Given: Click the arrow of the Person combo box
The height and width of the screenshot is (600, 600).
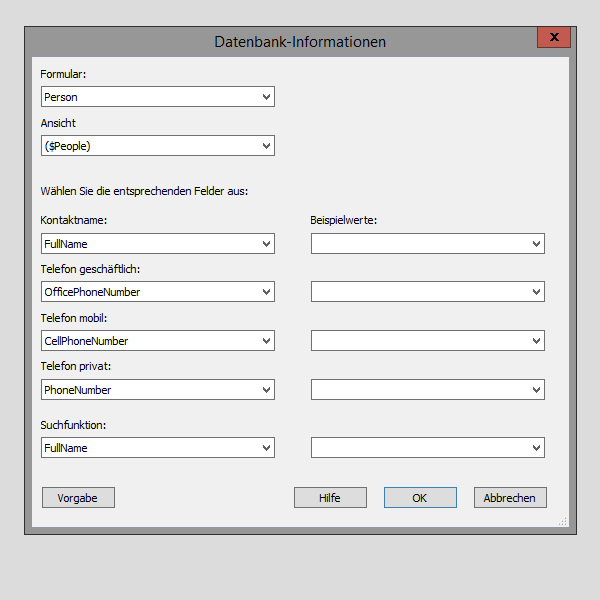Looking at the screenshot, I should [x=266, y=97].
